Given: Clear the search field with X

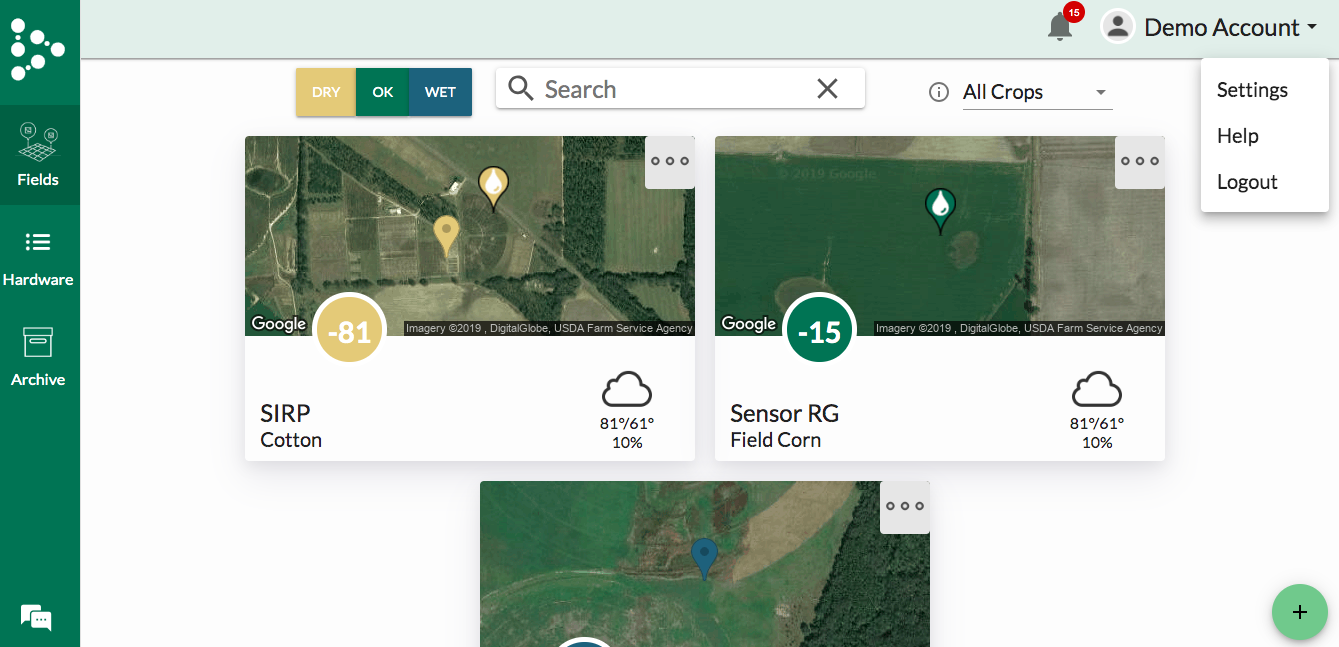Looking at the screenshot, I should [x=827, y=89].
